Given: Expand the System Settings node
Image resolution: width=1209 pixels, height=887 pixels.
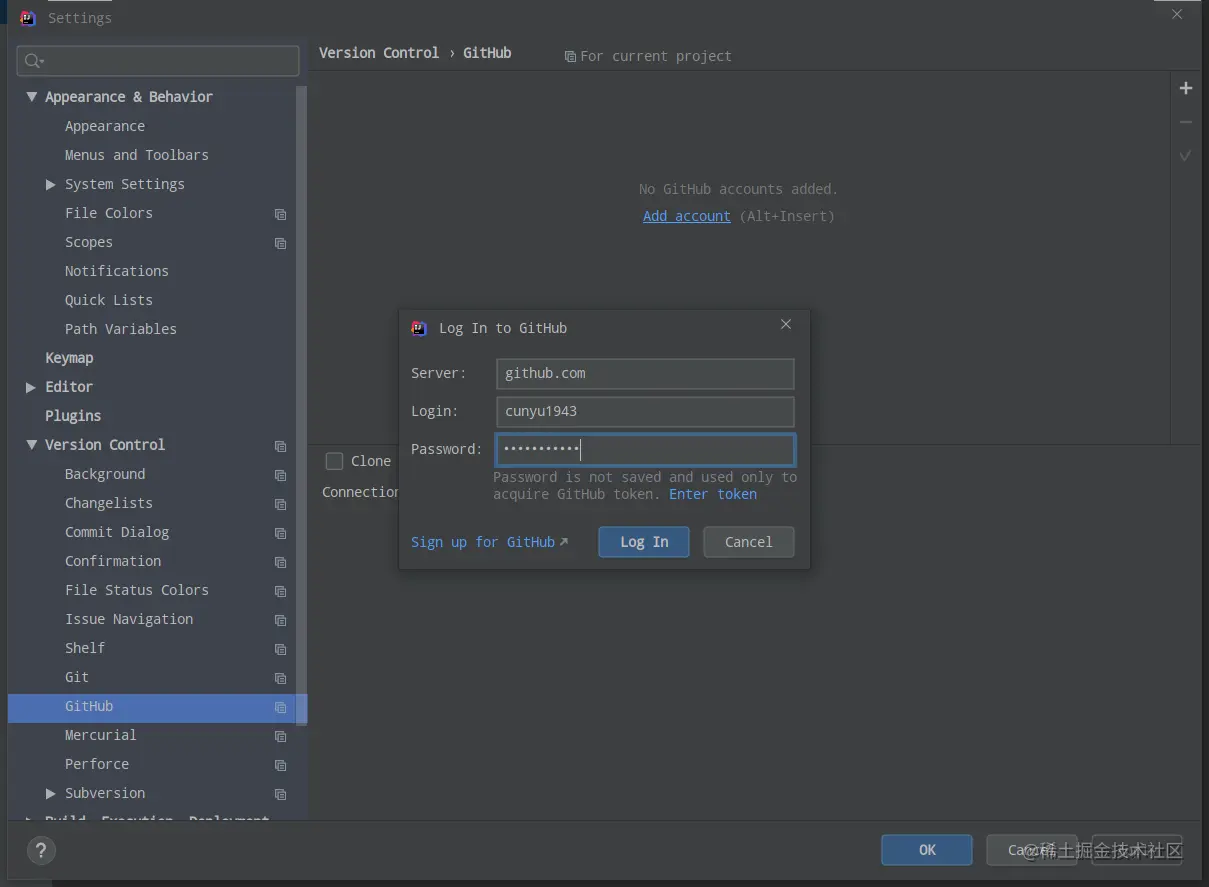Looking at the screenshot, I should point(51,184).
